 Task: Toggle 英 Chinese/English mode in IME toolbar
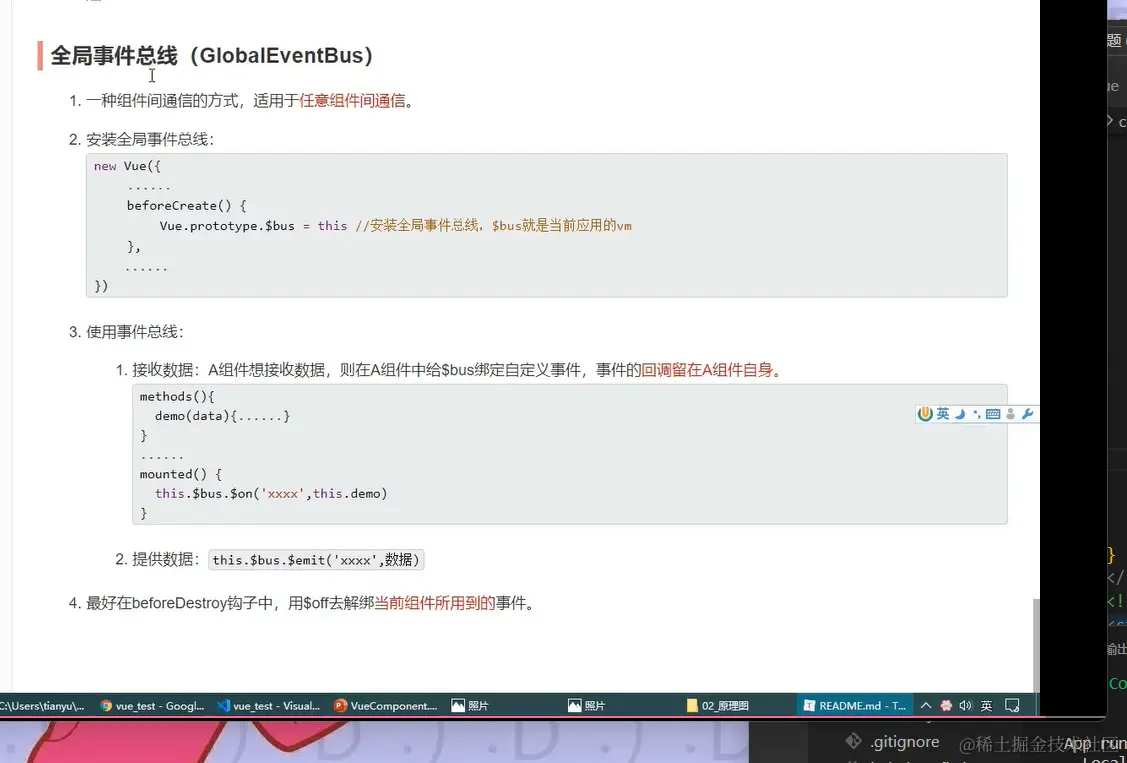click(x=944, y=413)
